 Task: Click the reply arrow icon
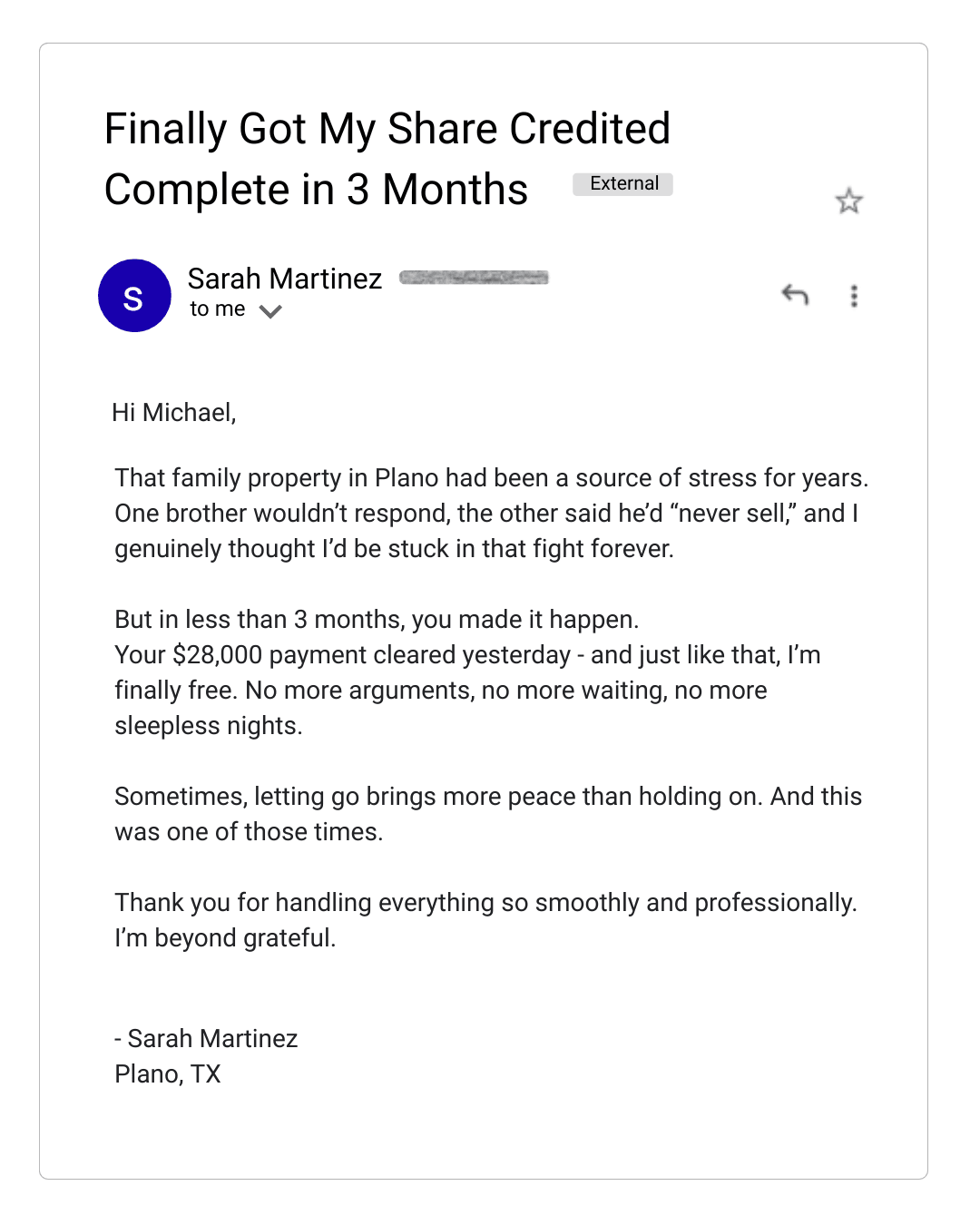[795, 294]
